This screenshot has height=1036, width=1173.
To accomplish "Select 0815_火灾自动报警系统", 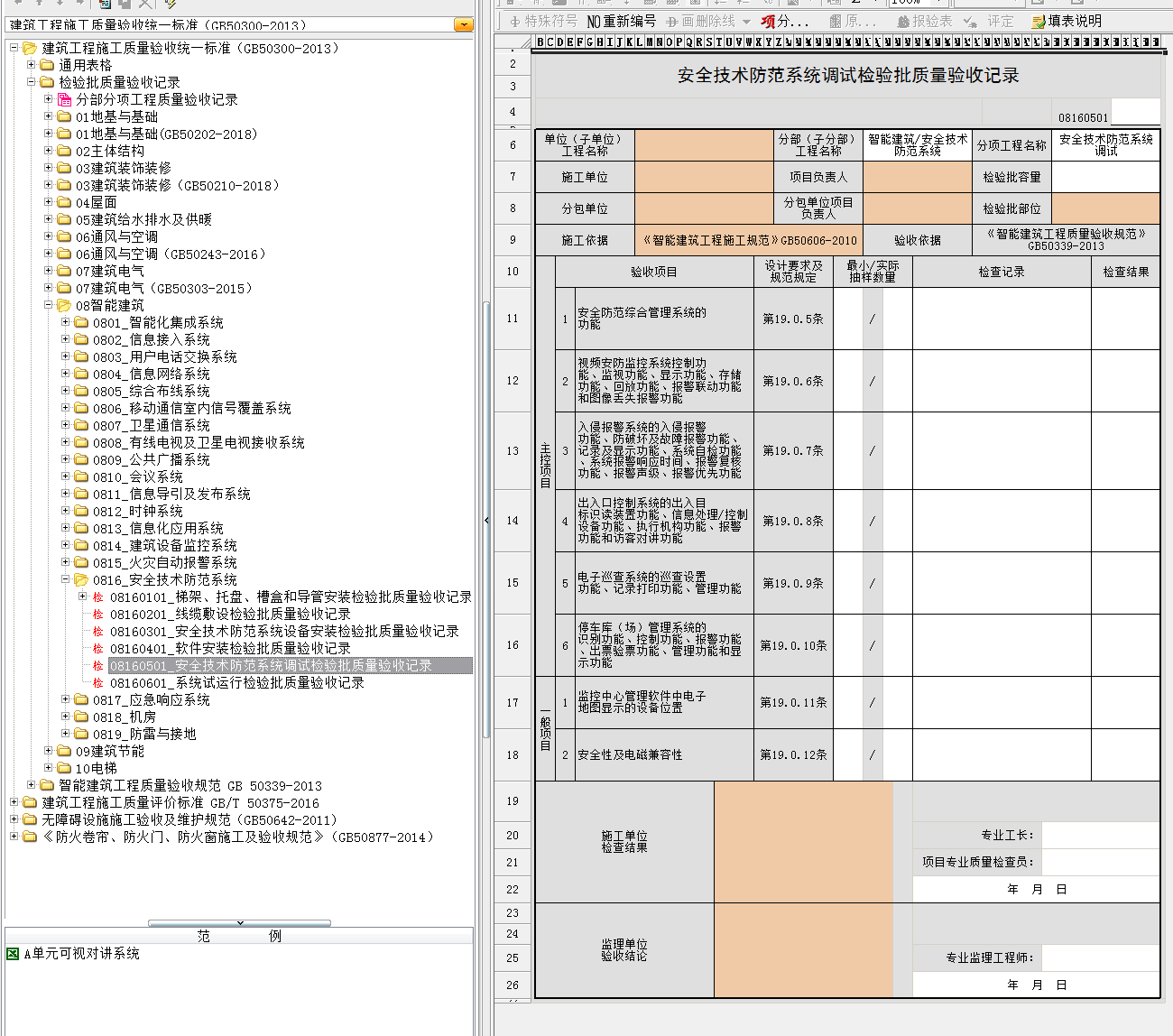I will [x=165, y=562].
